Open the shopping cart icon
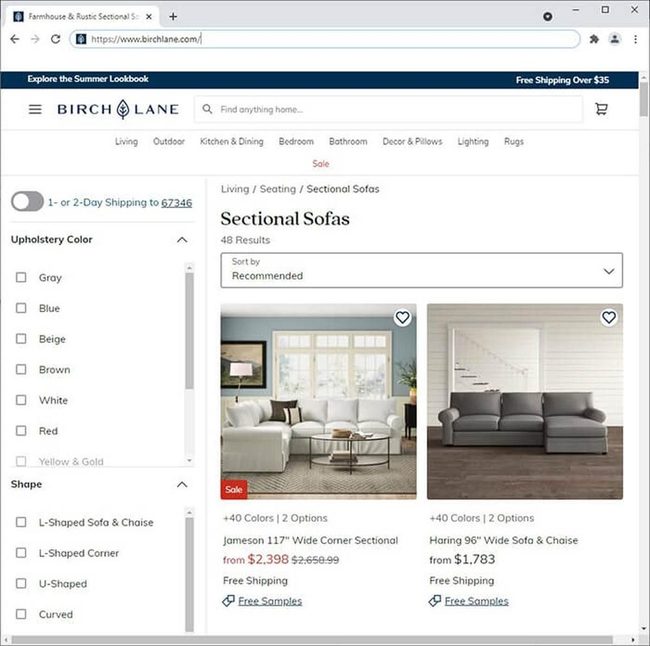 click(601, 109)
